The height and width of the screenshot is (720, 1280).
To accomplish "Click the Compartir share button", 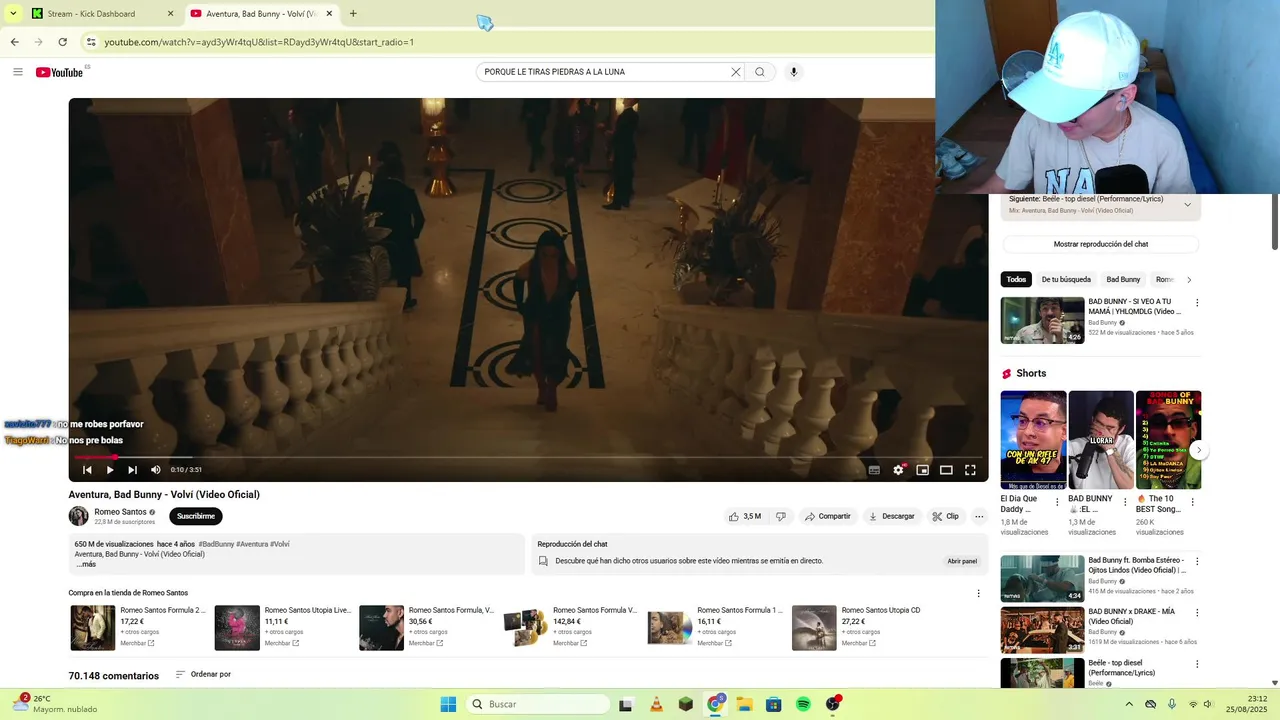I will tap(828, 516).
